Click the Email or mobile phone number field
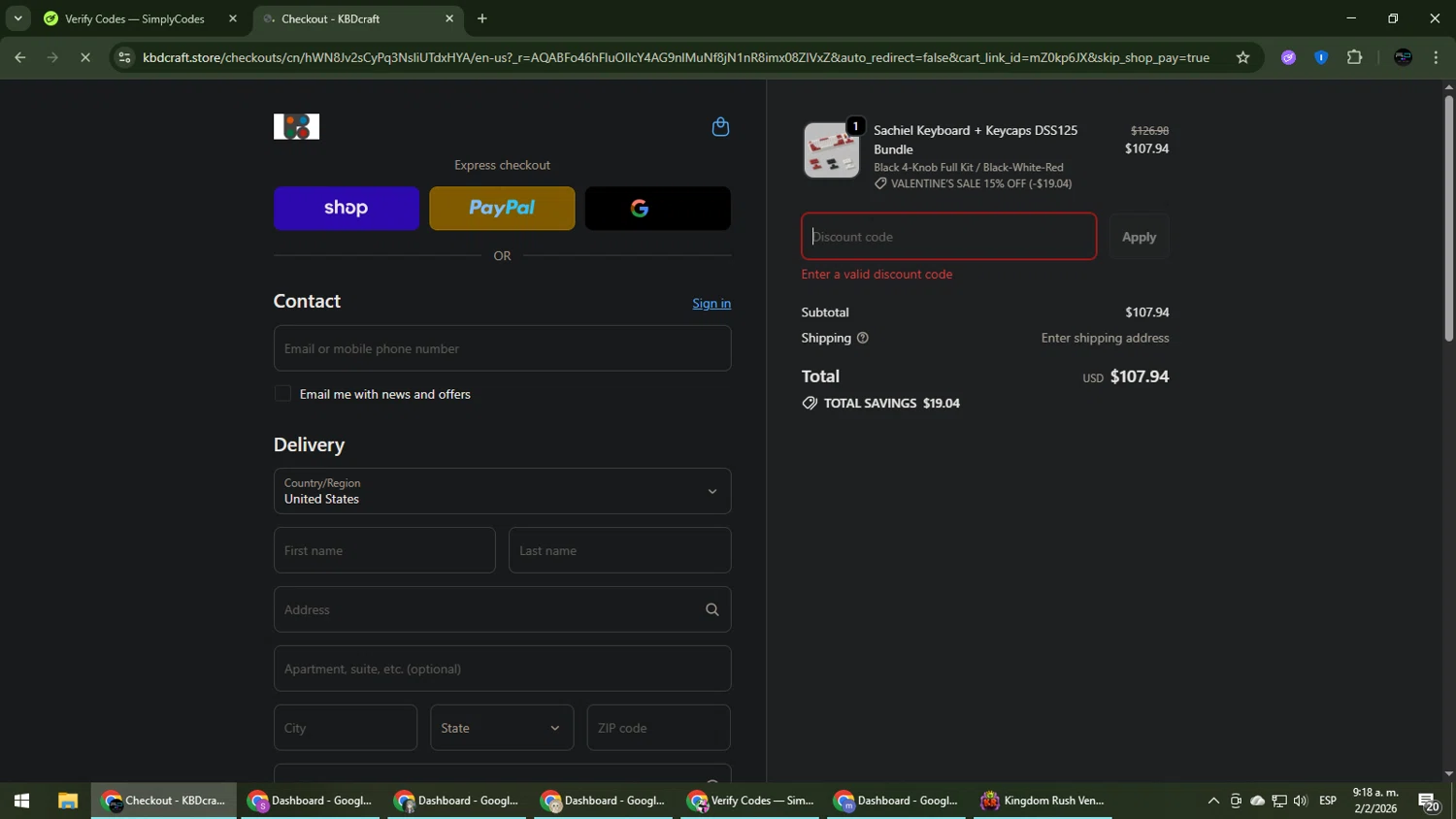Viewport: 1456px width, 819px height. [502, 348]
